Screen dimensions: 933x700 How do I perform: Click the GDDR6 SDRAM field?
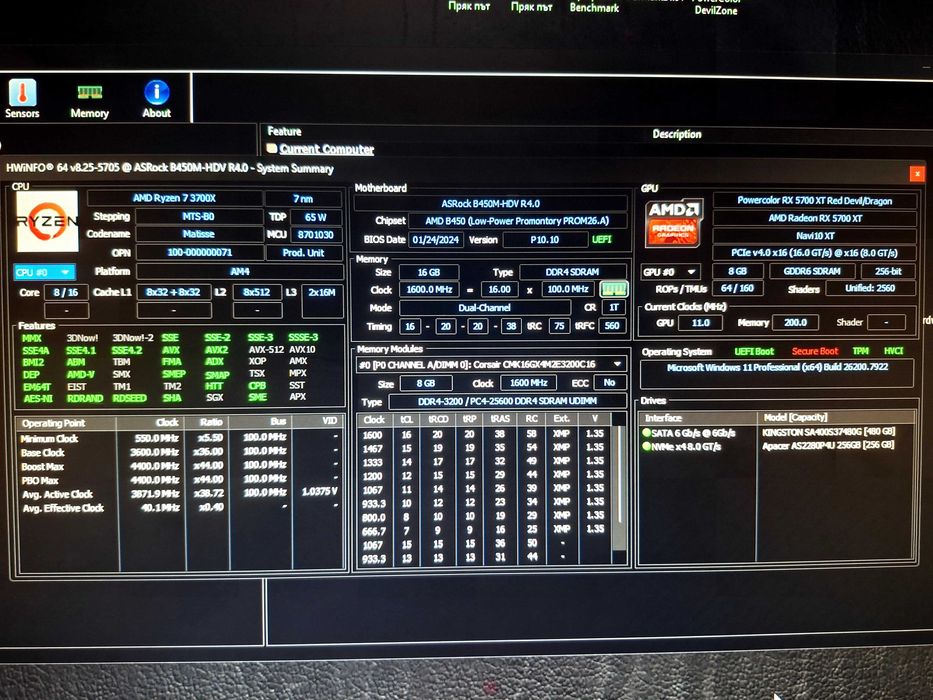coord(812,271)
